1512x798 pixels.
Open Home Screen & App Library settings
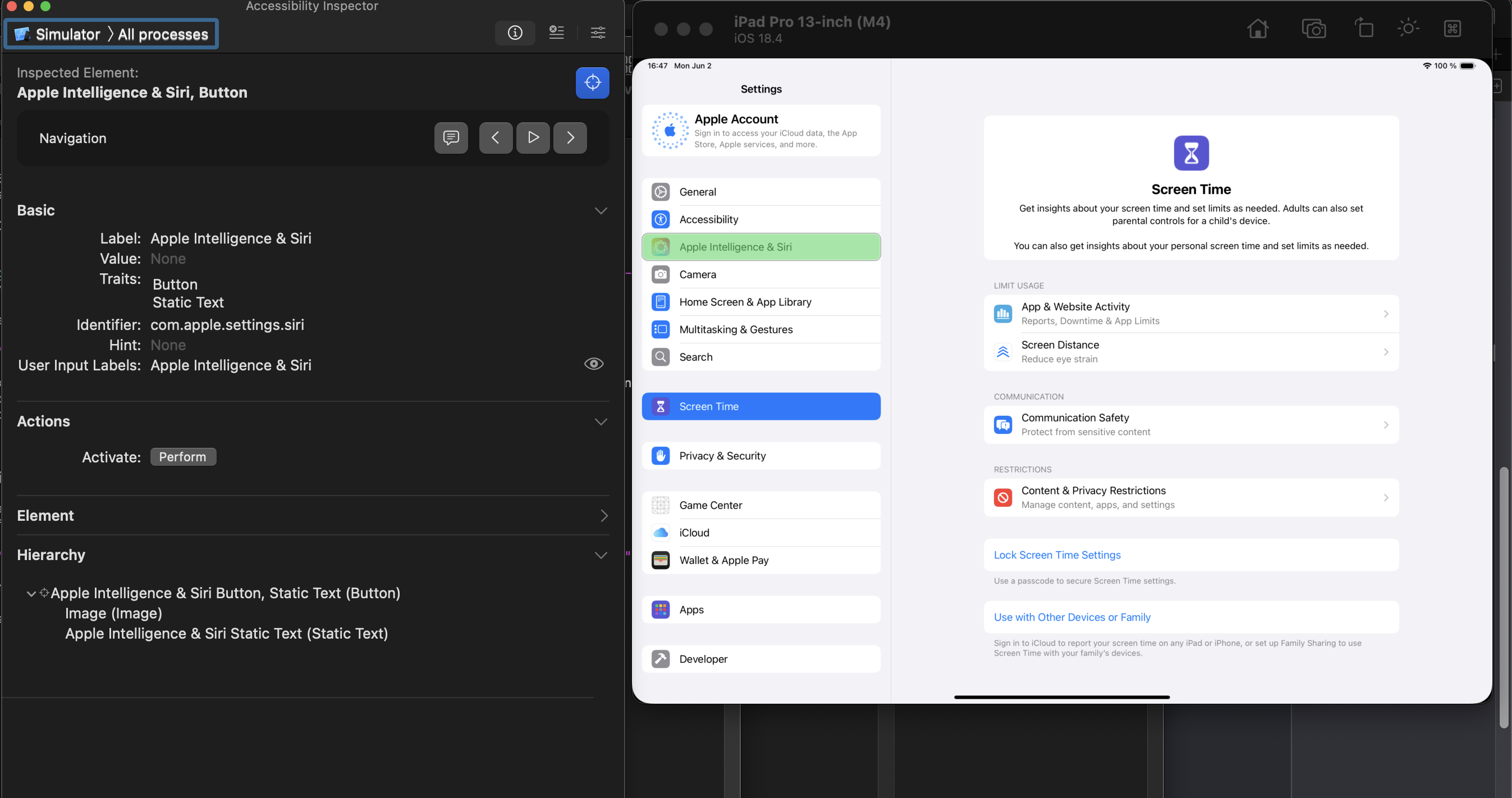[x=760, y=302]
